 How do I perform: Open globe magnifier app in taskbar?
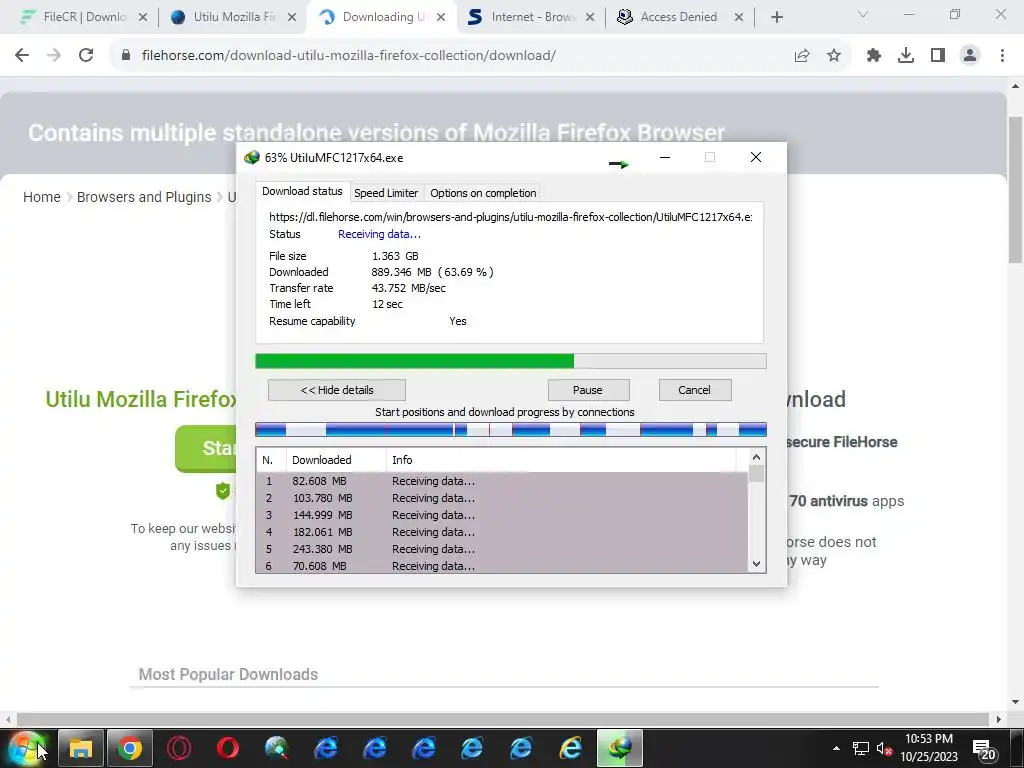coord(277,748)
